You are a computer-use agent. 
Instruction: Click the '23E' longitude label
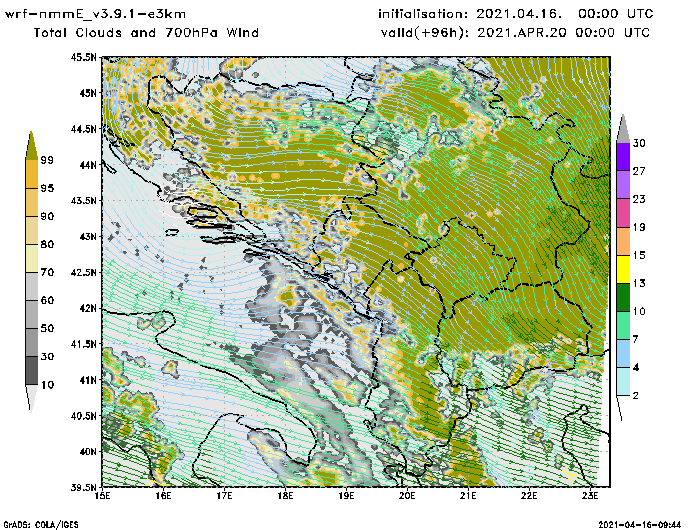pyautogui.click(x=590, y=496)
